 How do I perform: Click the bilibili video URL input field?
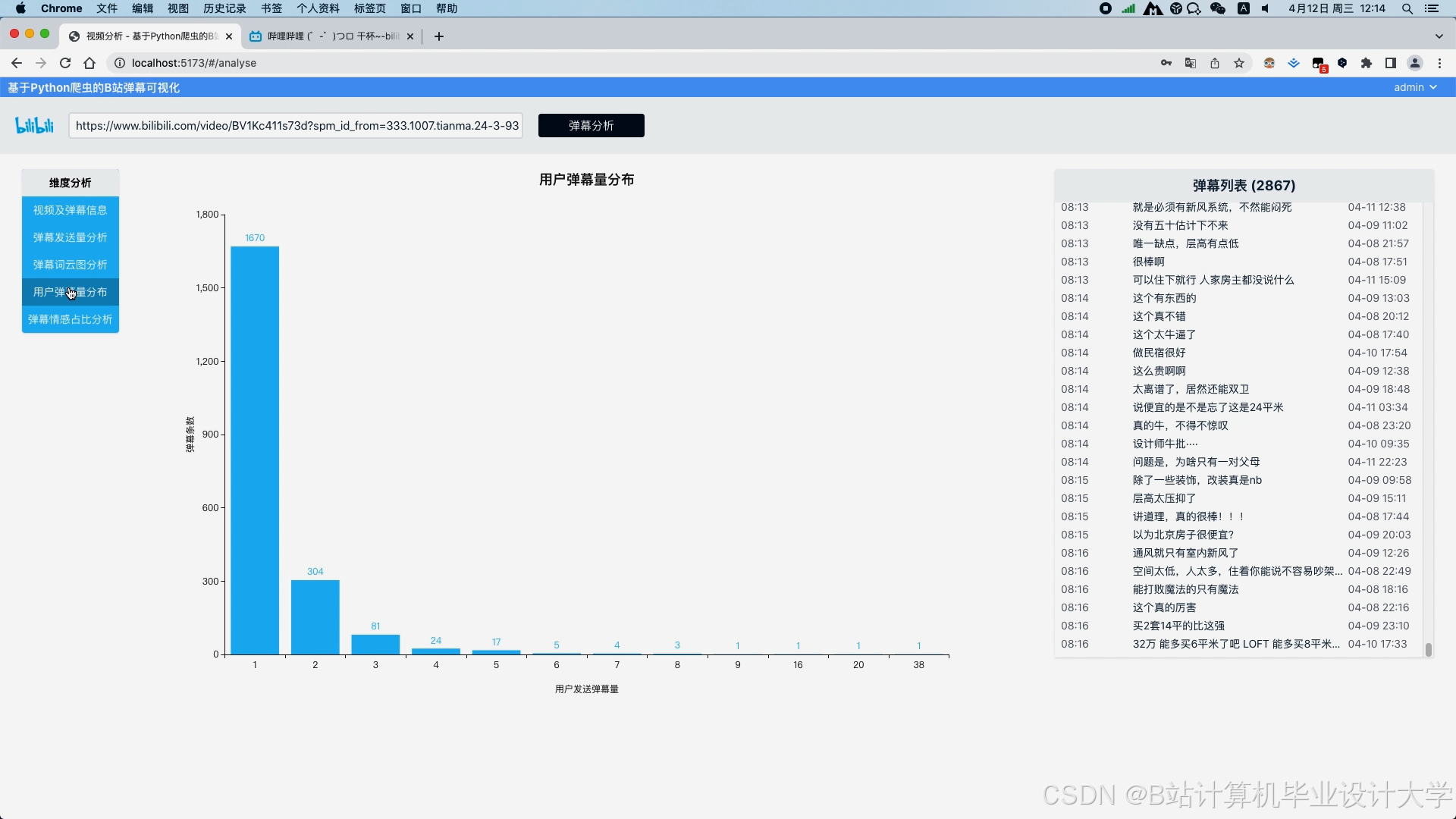click(x=296, y=125)
